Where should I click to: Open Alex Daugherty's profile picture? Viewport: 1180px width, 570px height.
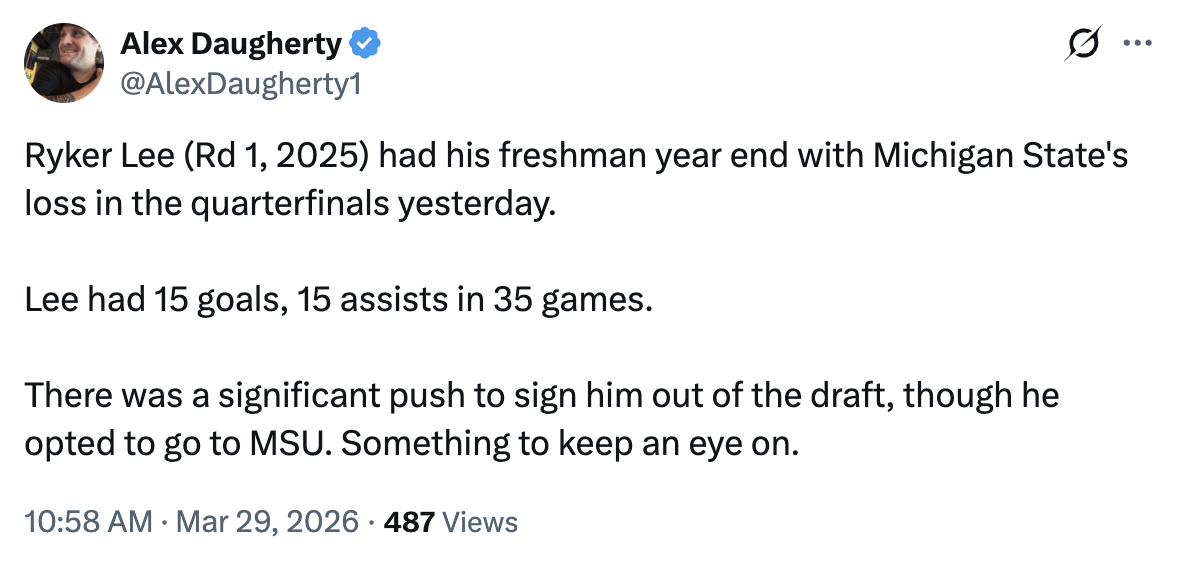tap(65, 62)
